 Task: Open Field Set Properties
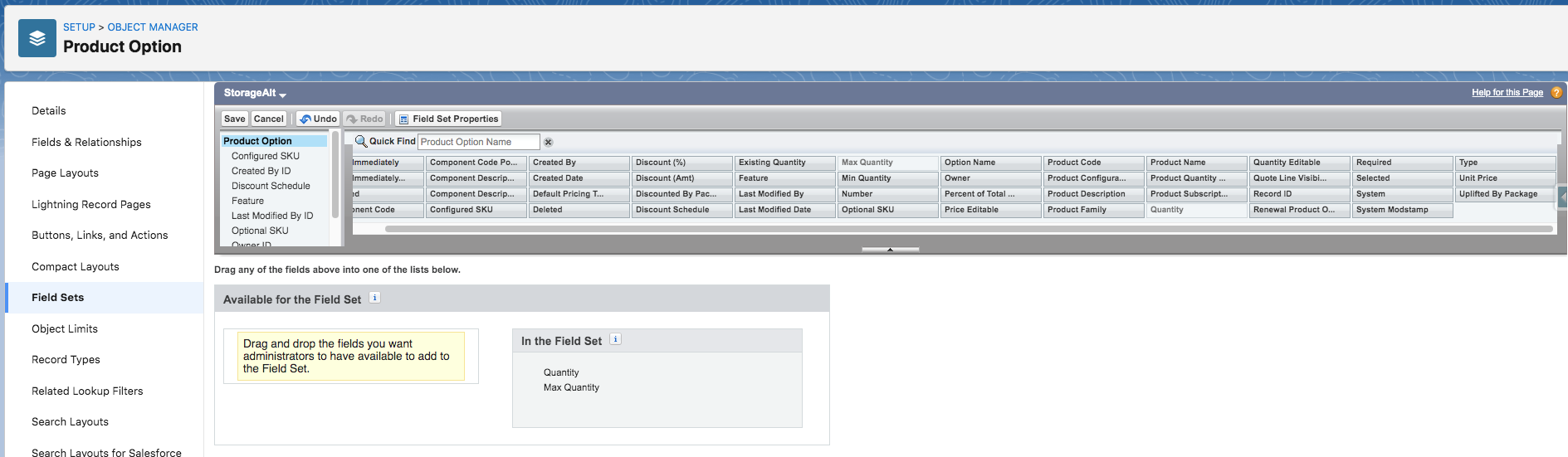tap(448, 119)
